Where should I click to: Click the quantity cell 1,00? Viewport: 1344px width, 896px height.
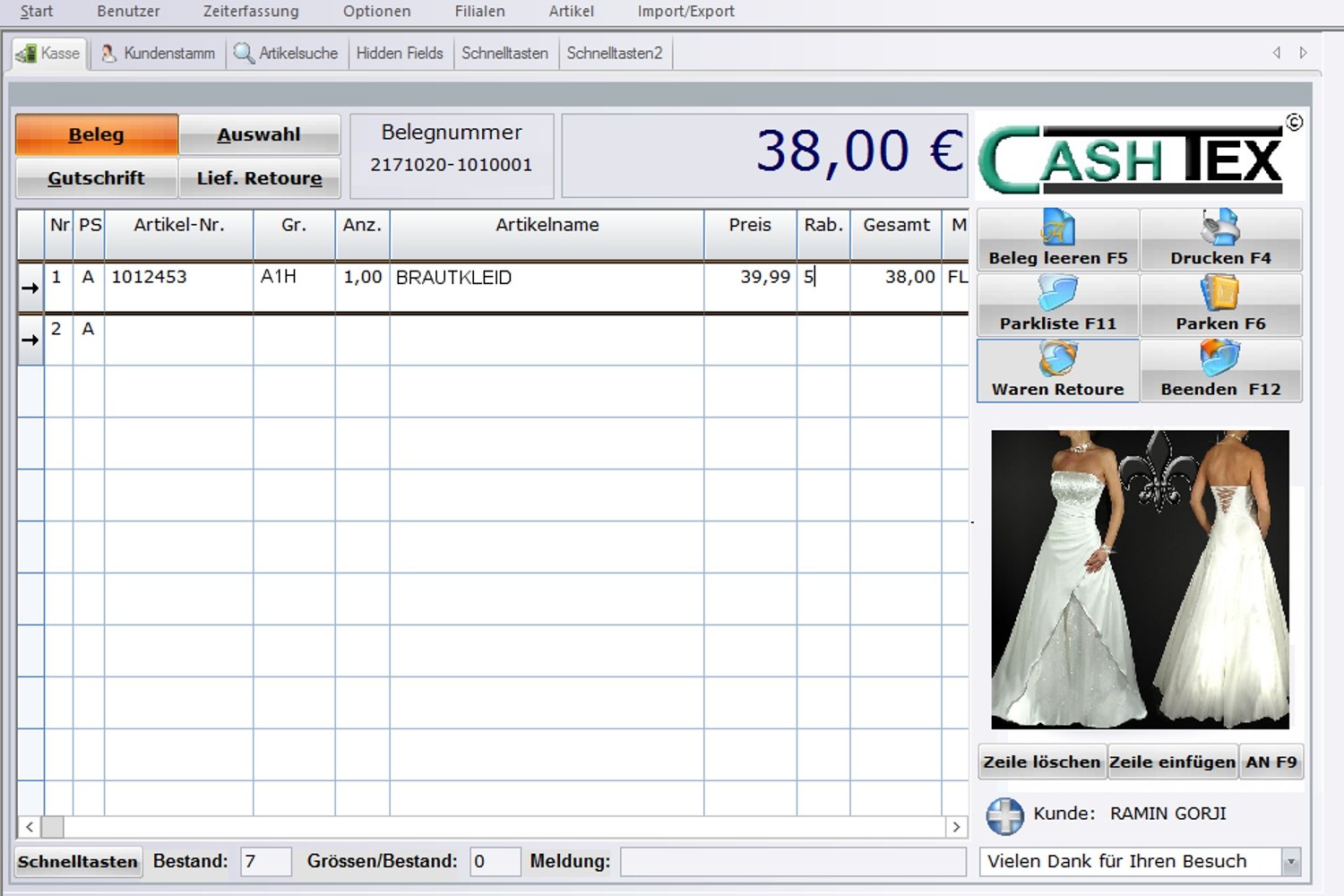[362, 287]
